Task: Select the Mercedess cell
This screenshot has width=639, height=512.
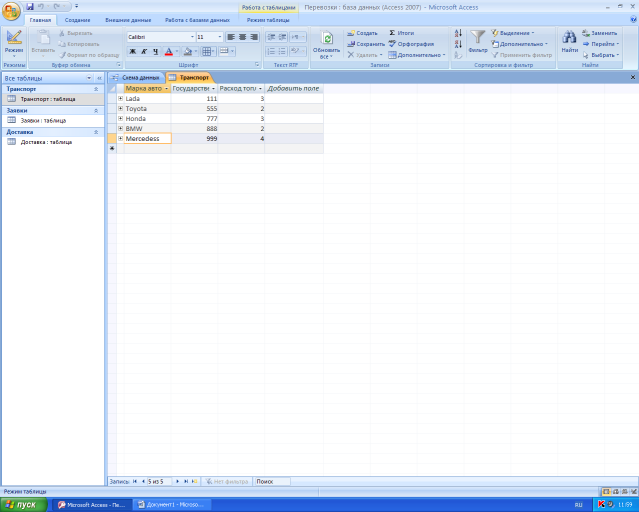Action: [x=148, y=139]
